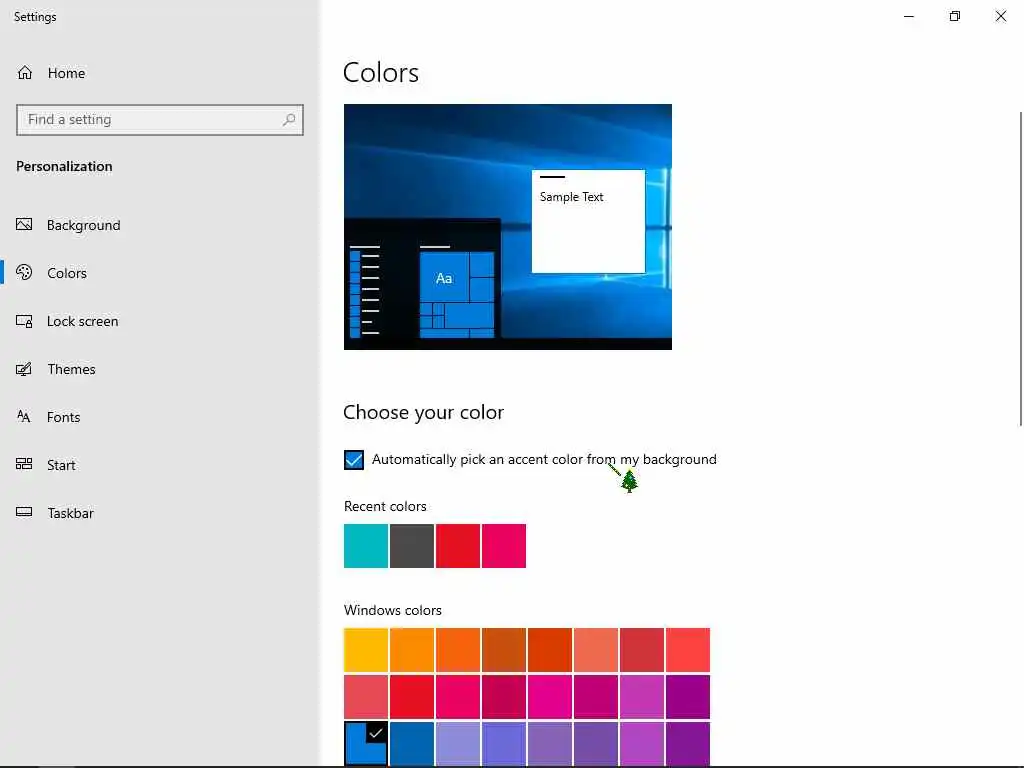
Task: Maximize or restore the Settings window
Action: [x=955, y=16]
